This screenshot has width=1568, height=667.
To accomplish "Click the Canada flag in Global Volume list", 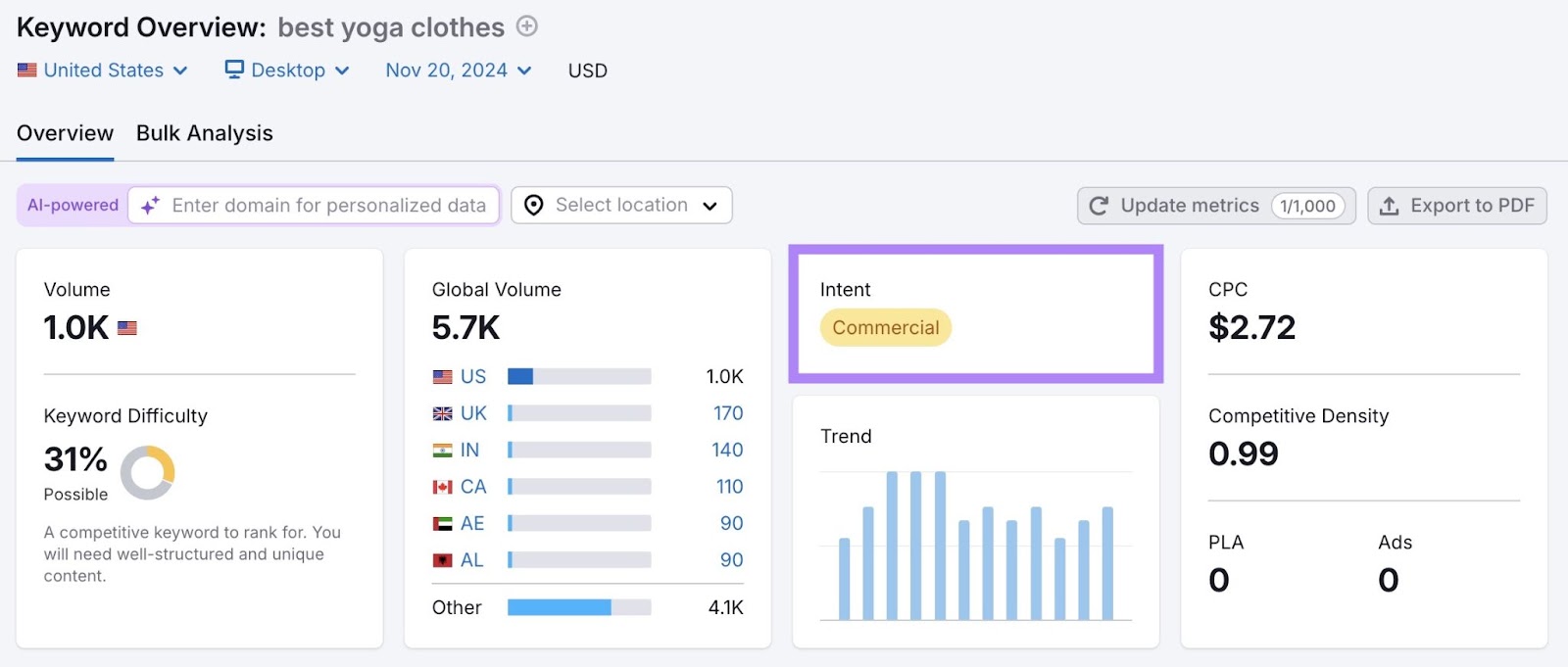I will tap(443, 487).
